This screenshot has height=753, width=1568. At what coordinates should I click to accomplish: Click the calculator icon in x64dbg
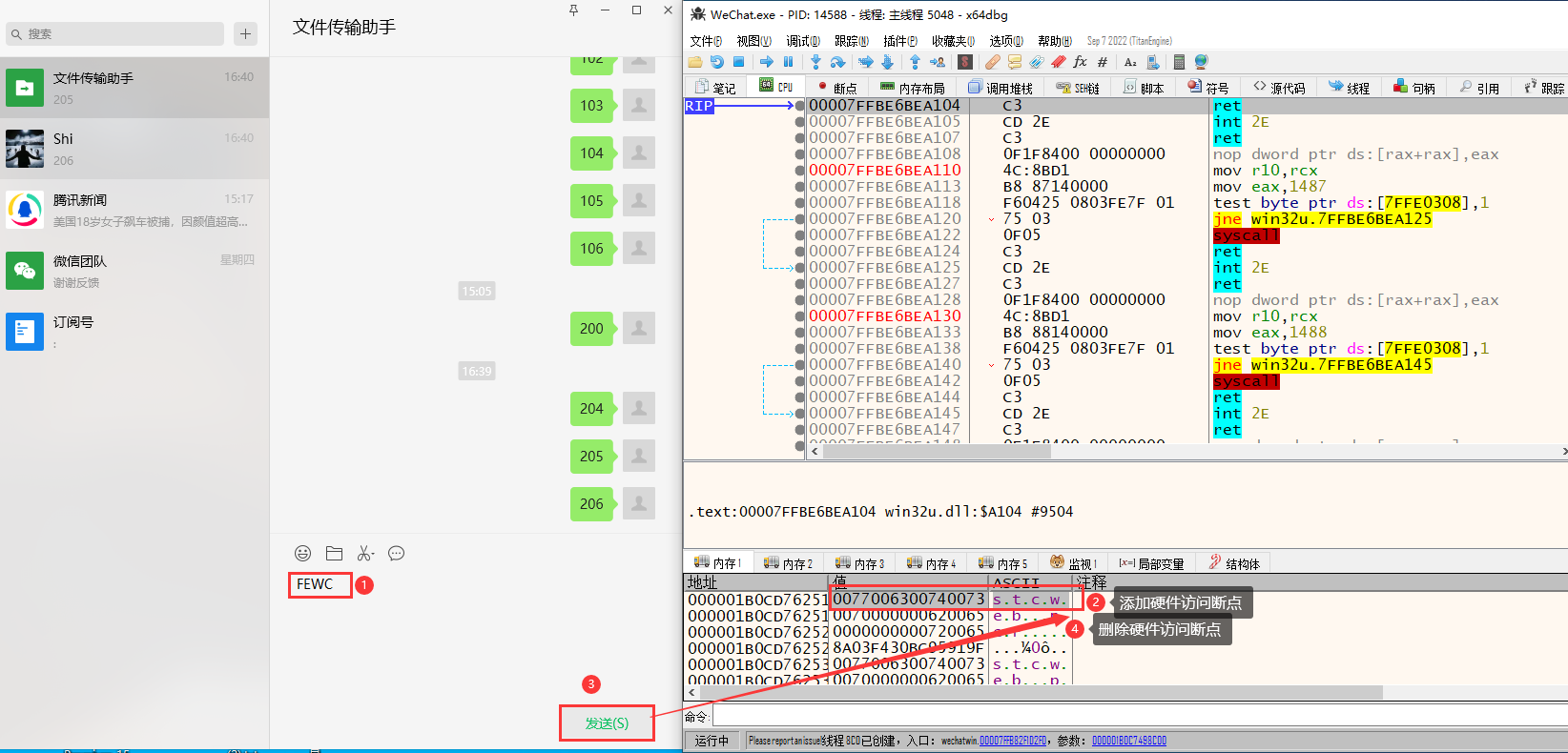coord(1179,62)
